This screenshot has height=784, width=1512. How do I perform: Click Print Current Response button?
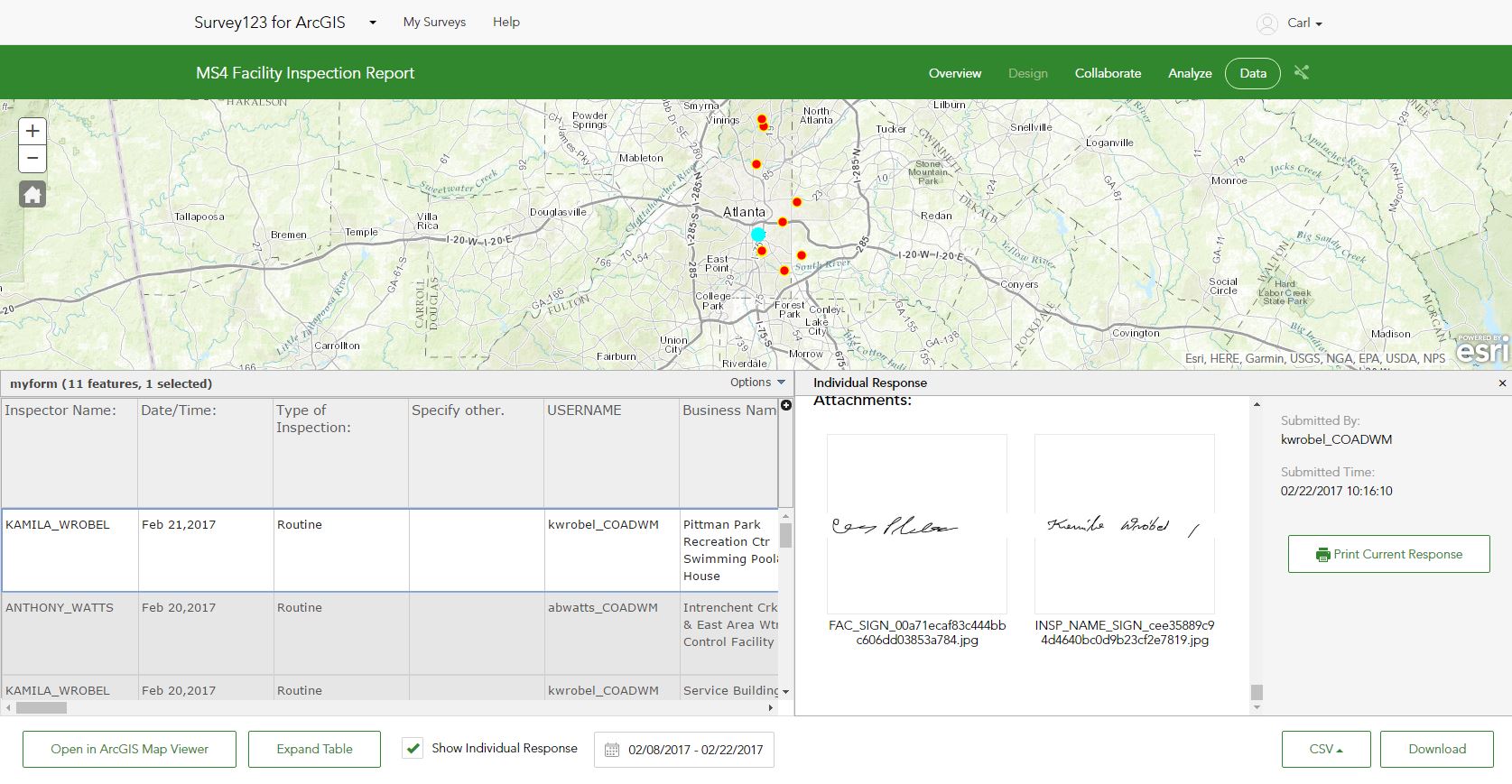[1388, 554]
